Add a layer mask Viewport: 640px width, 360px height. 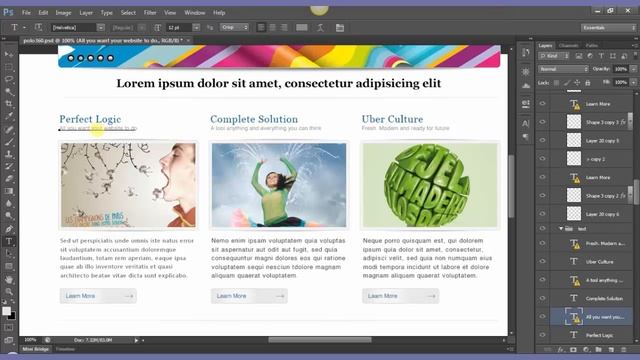coord(573,350)
